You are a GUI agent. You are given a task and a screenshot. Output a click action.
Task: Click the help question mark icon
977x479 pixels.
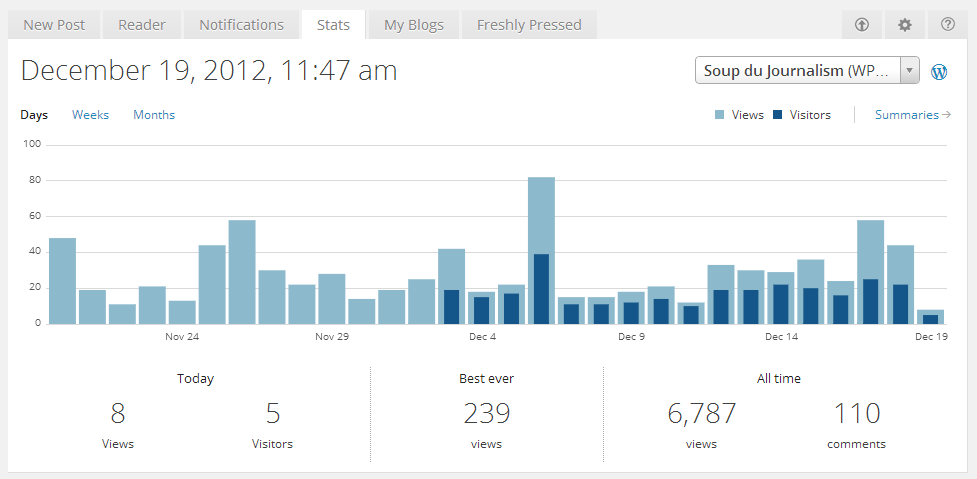click(947, 25)
